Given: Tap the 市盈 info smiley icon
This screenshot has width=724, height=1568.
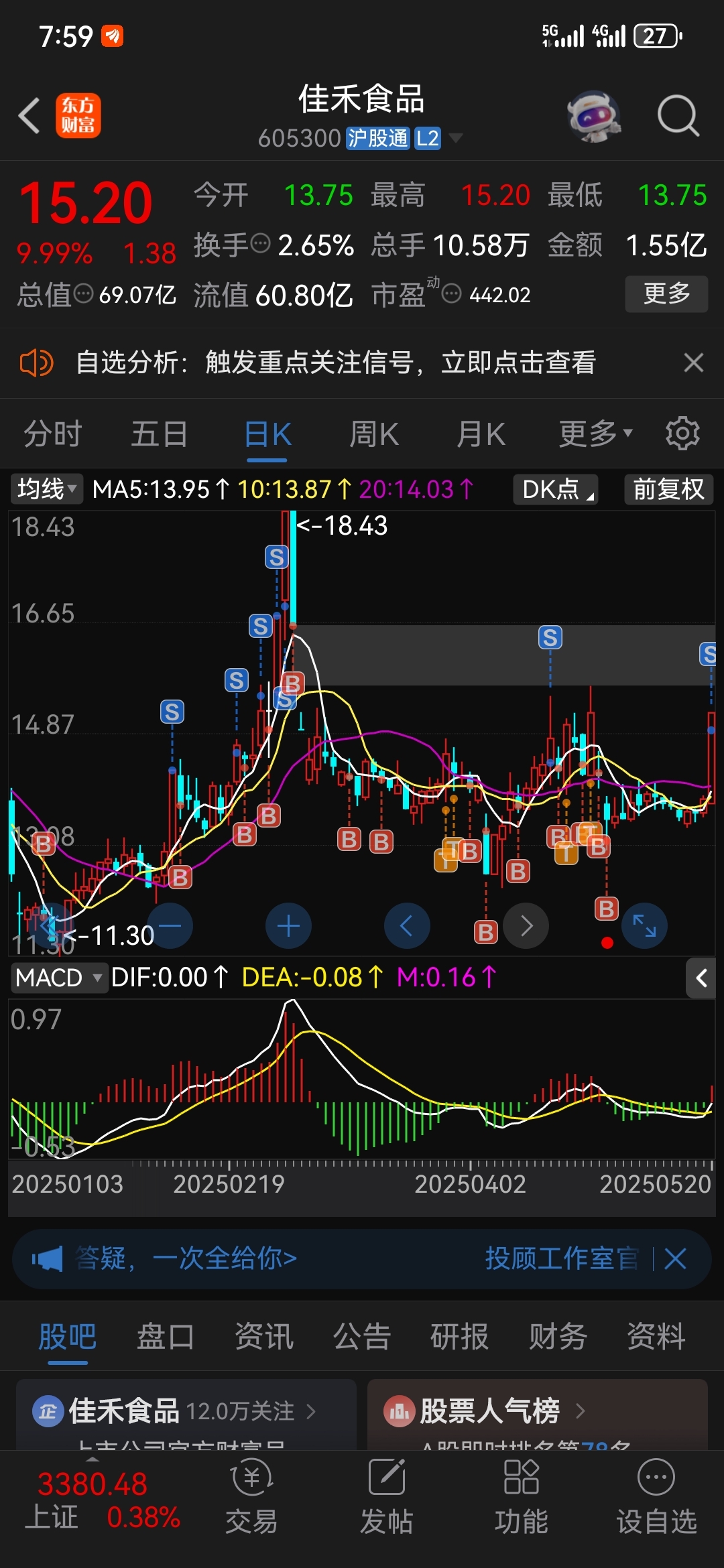Looking at the screenshot, I should [x=452, y=293].
